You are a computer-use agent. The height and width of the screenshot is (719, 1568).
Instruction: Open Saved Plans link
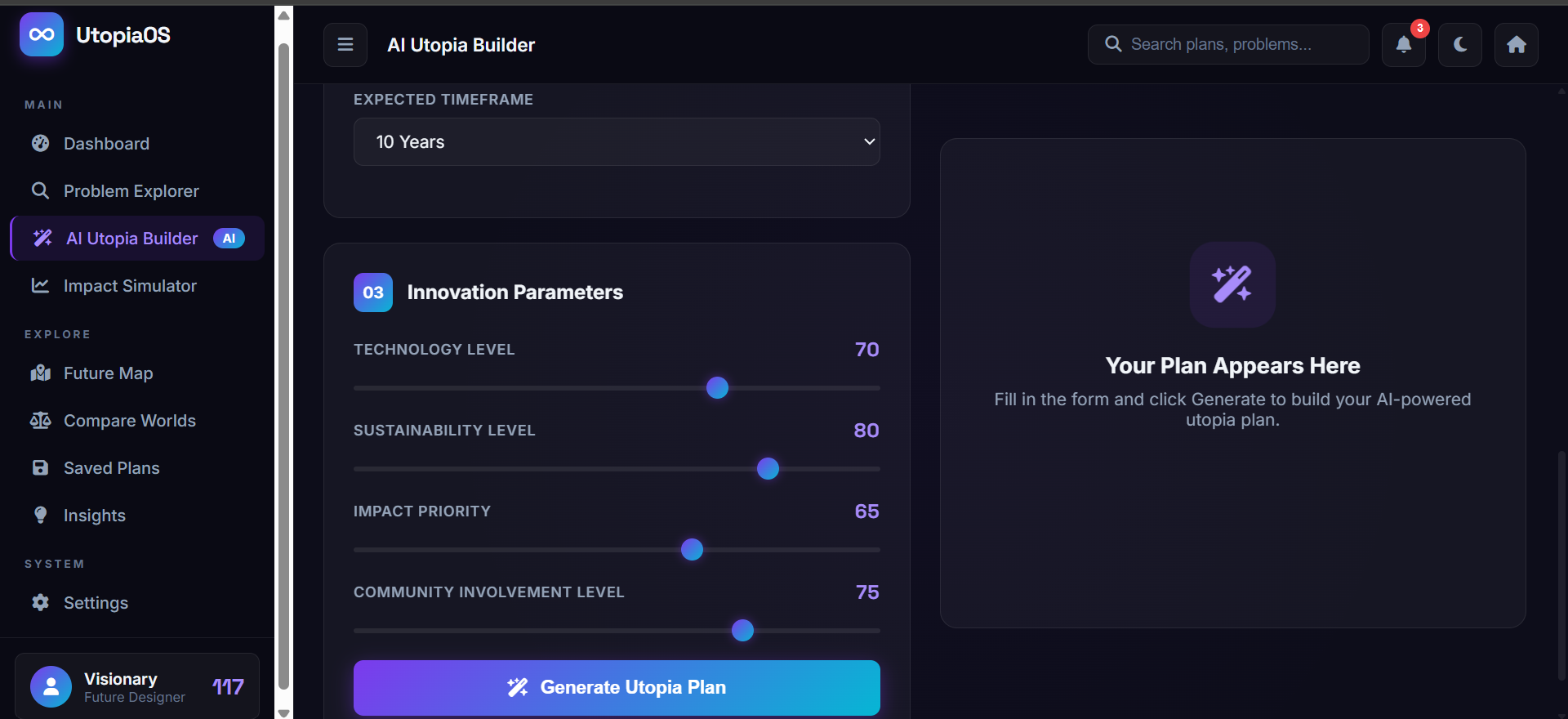tap(111, 468)
